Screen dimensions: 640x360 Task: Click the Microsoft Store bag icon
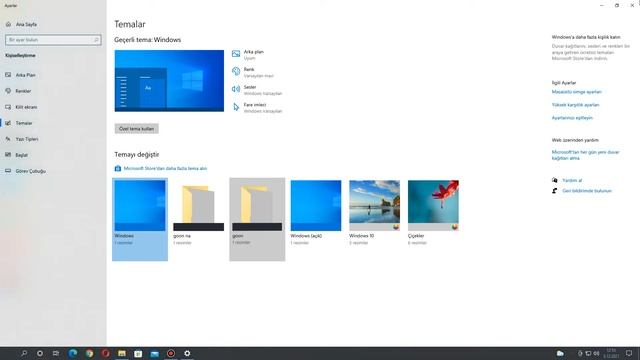tap(118, 168)
